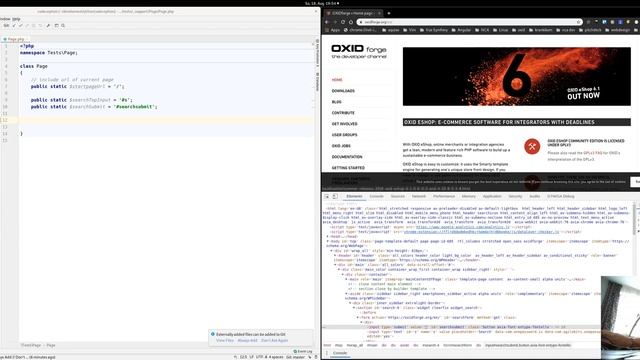Open DOWNLOADS in the OXID forge menu

pyautogui.click(x=343, y=91)
